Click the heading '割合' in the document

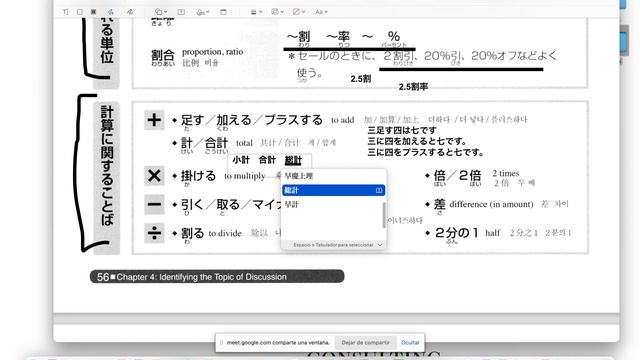[163, 55]
